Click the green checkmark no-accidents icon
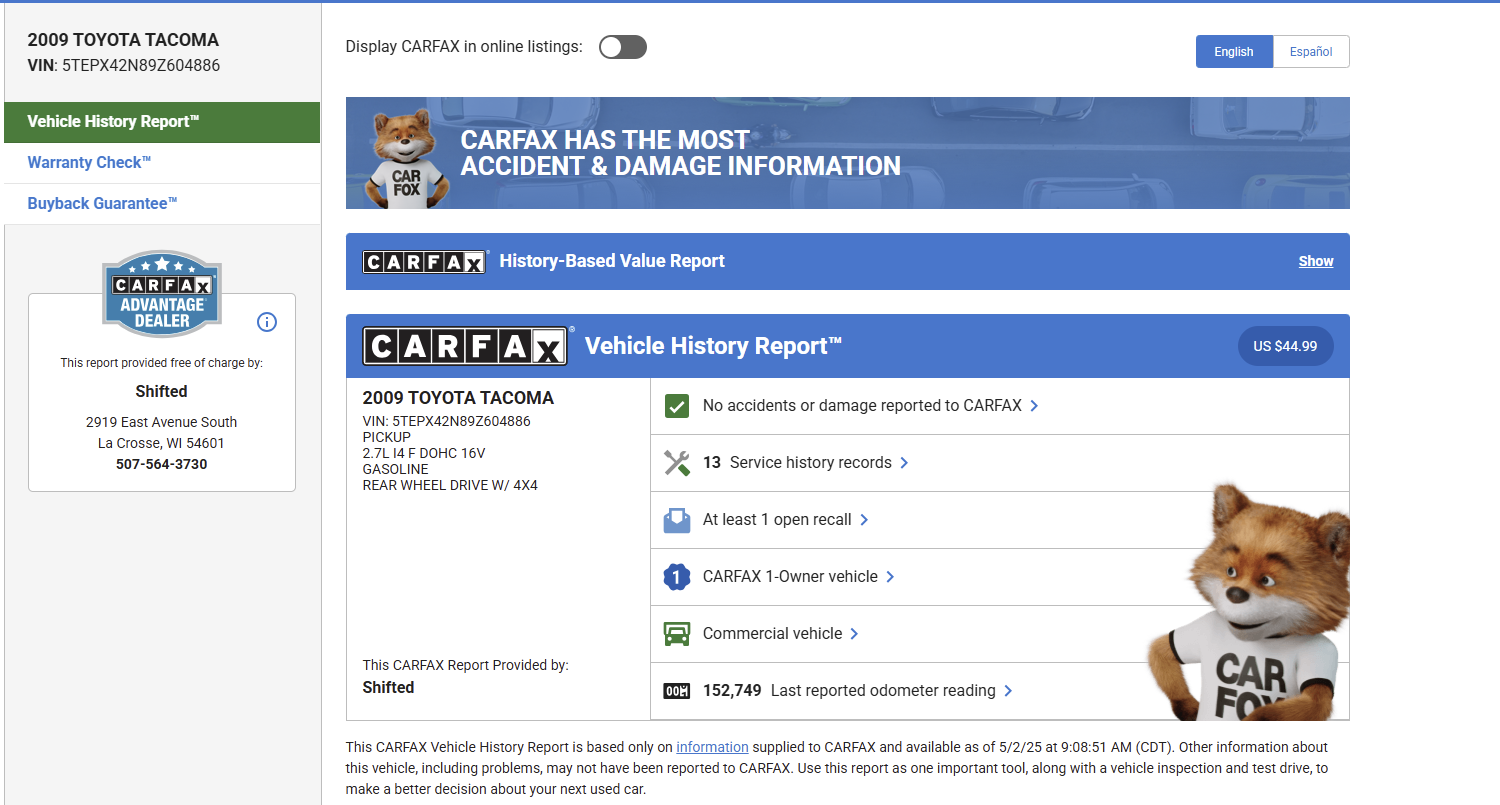Viewport: 1500px width, 805px height. click(677, 406)
